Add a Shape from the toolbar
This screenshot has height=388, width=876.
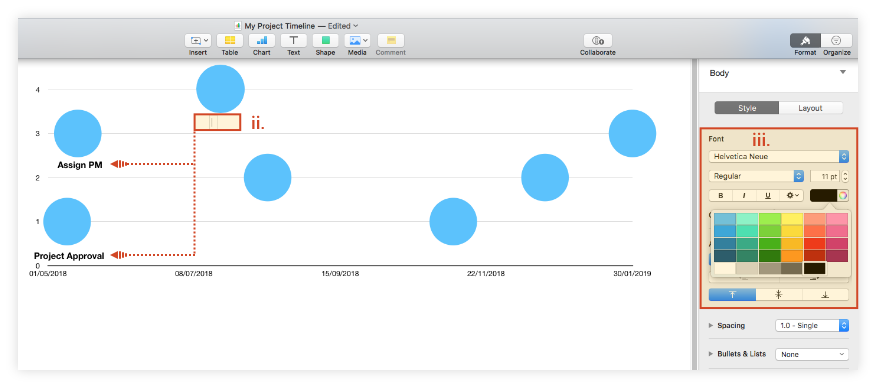325,40
